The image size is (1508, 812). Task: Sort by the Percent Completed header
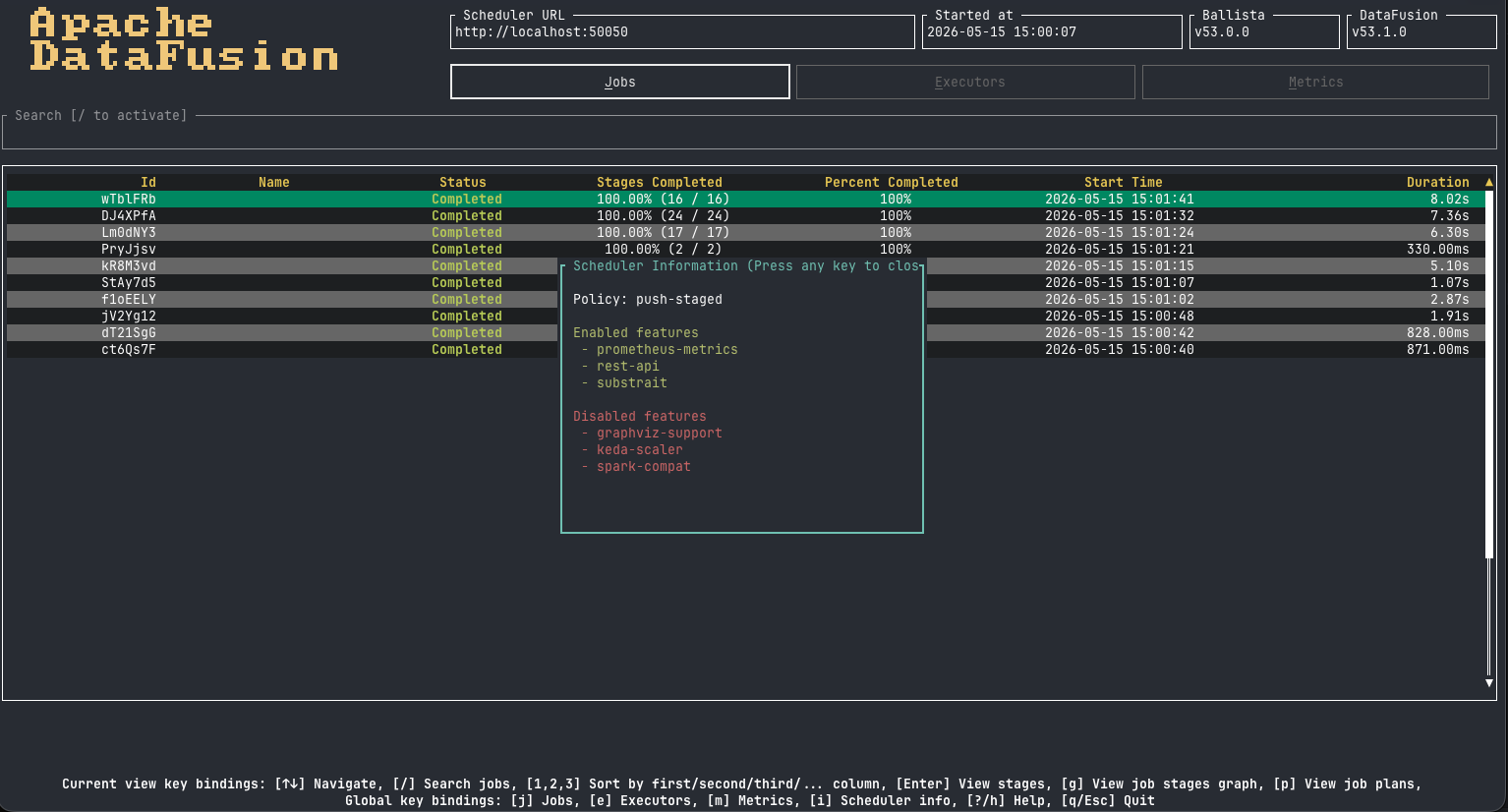(892, 182)
